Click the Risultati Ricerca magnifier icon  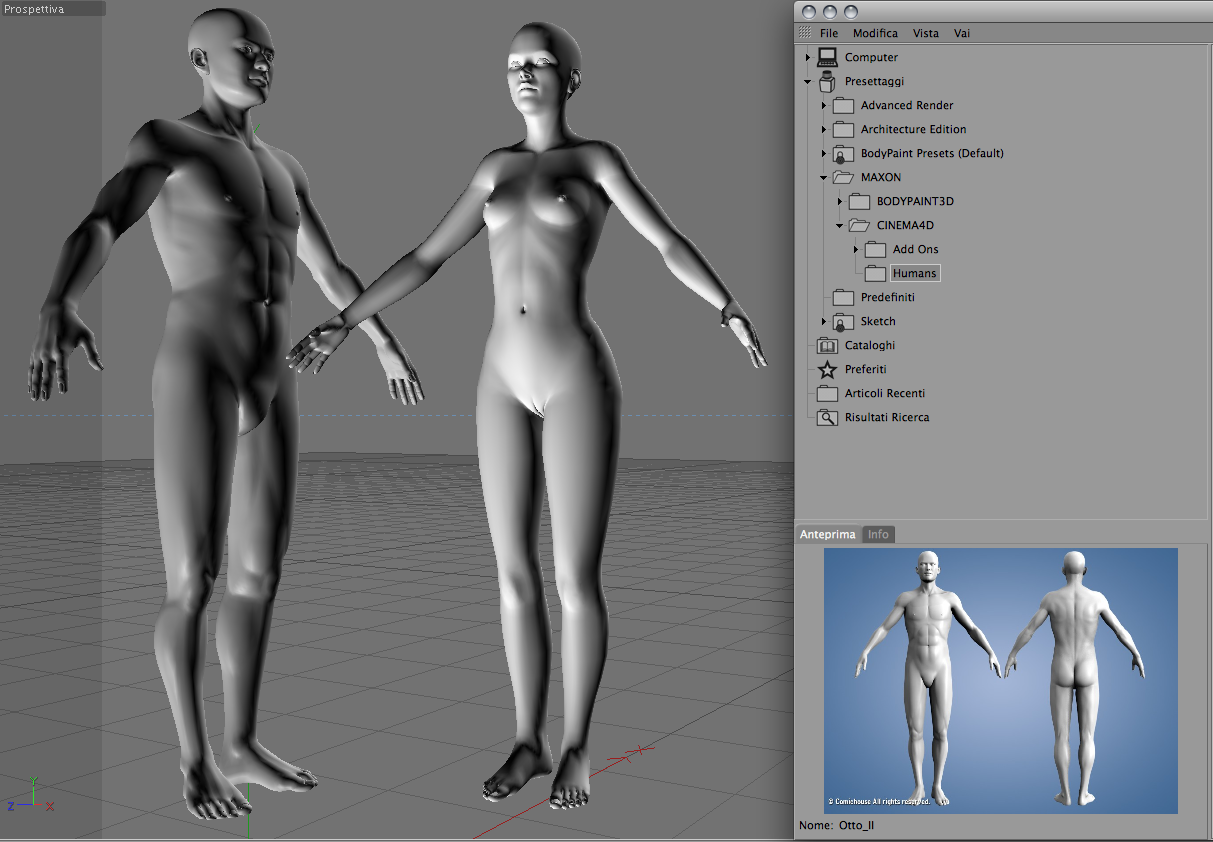coord(827,417)
